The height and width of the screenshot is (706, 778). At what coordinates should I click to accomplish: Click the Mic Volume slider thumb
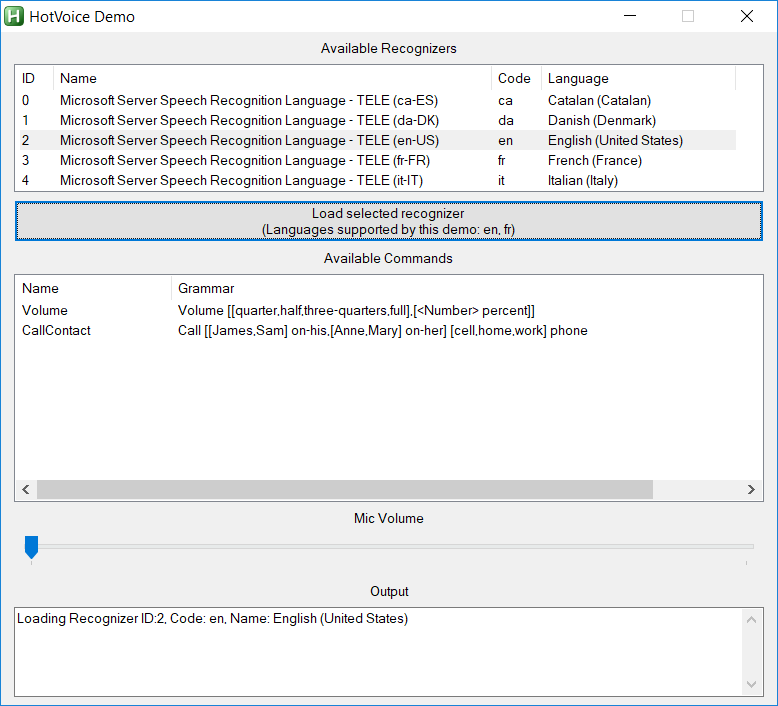pos(31,547)
